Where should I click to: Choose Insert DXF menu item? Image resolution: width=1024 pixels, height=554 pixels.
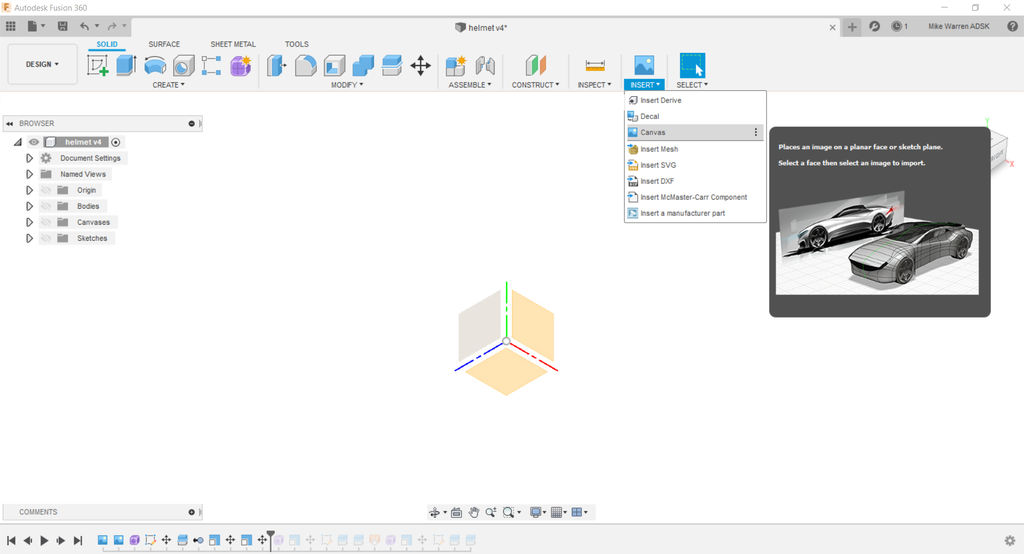[695, 181]
